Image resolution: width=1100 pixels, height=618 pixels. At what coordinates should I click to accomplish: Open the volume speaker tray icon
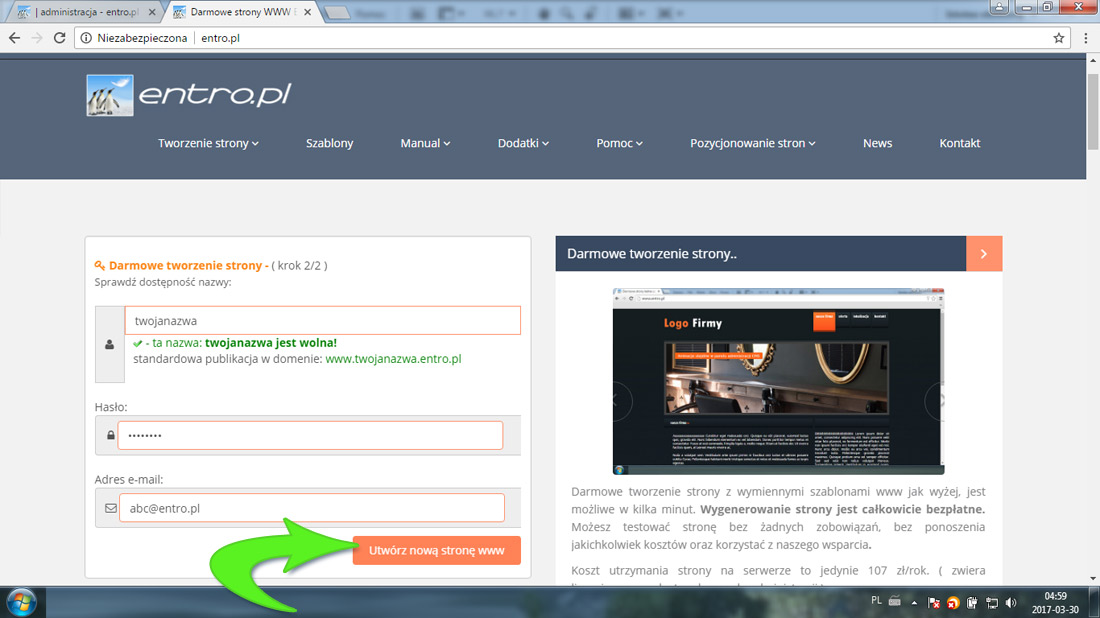point(1011,603)
